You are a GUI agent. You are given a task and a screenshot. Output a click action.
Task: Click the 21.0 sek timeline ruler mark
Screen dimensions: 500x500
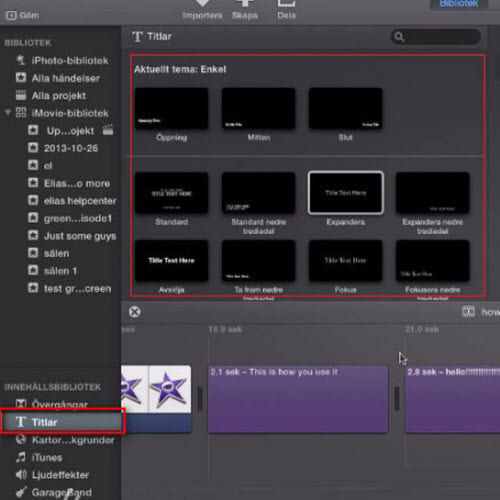pyautogui.click(x=422, y=329)
